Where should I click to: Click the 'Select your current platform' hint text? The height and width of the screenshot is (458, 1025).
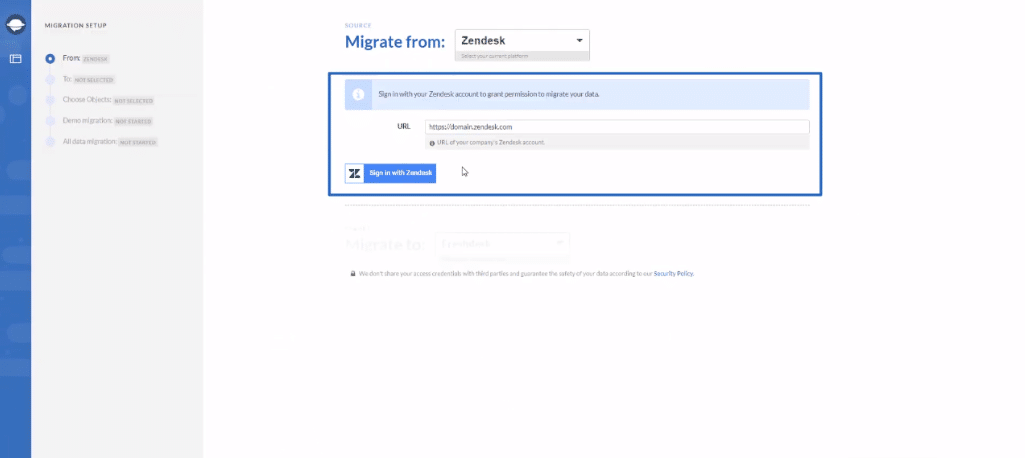click(x=495, y=56)
